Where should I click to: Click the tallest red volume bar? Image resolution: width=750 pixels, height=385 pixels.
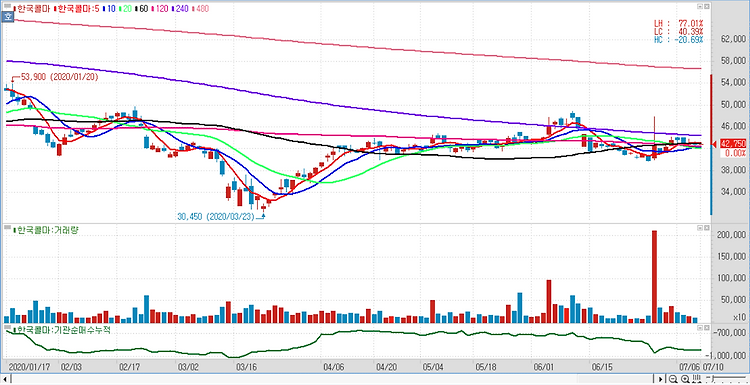(654, 276)
